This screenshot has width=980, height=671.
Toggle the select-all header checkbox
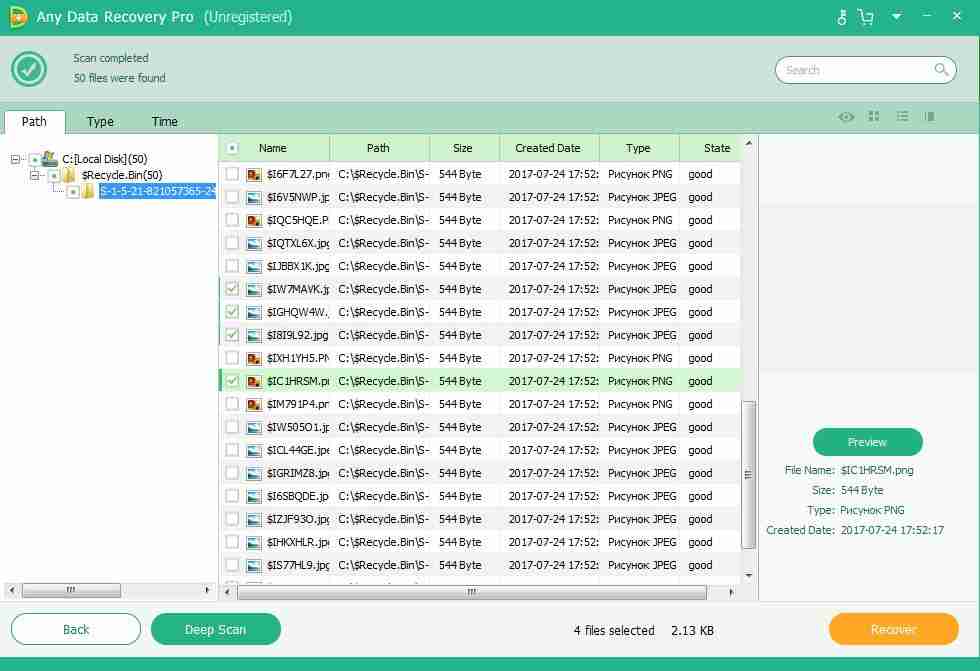tap(232, 148)
